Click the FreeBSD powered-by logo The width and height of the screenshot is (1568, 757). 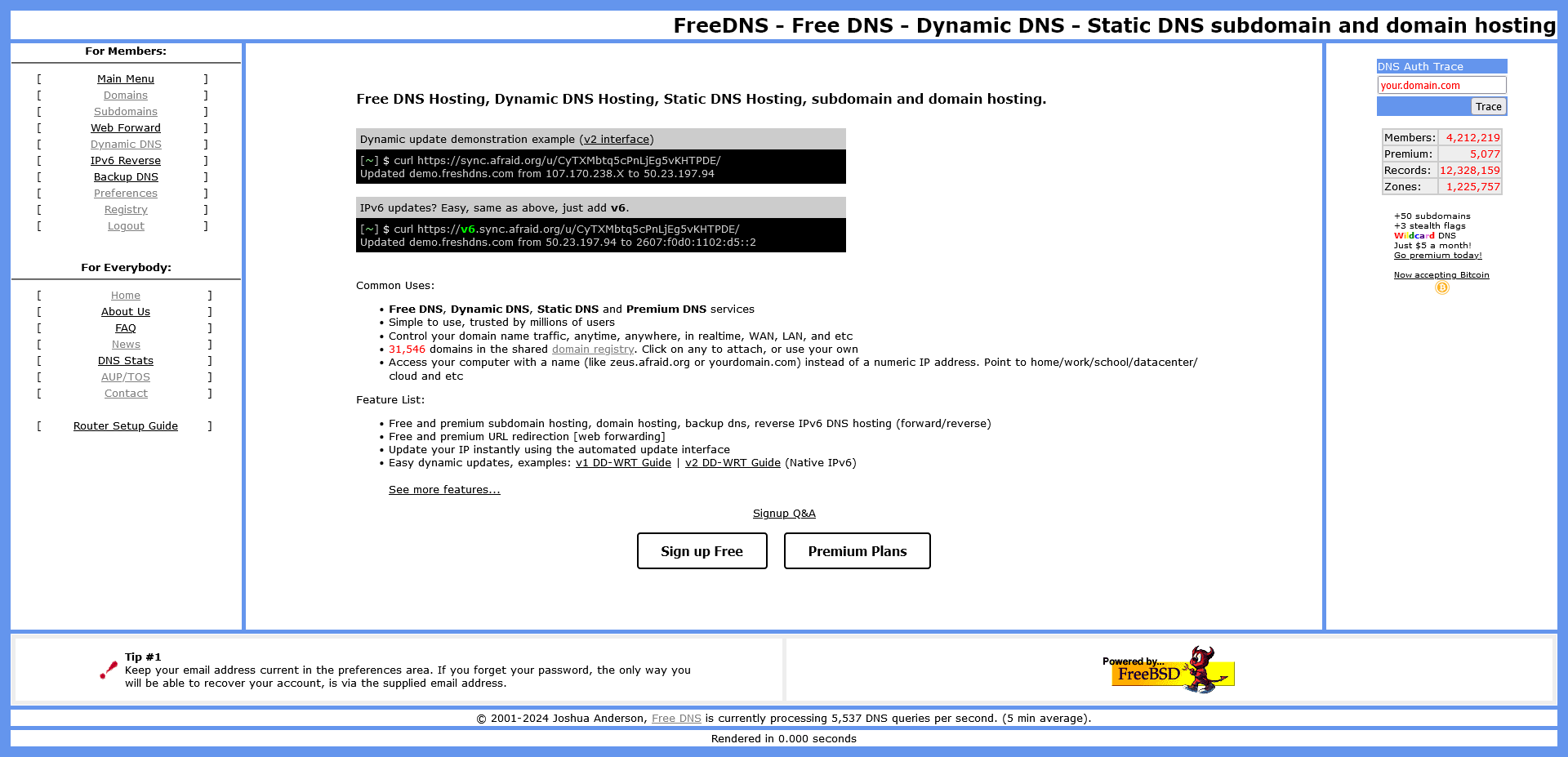coord(1169,670)
